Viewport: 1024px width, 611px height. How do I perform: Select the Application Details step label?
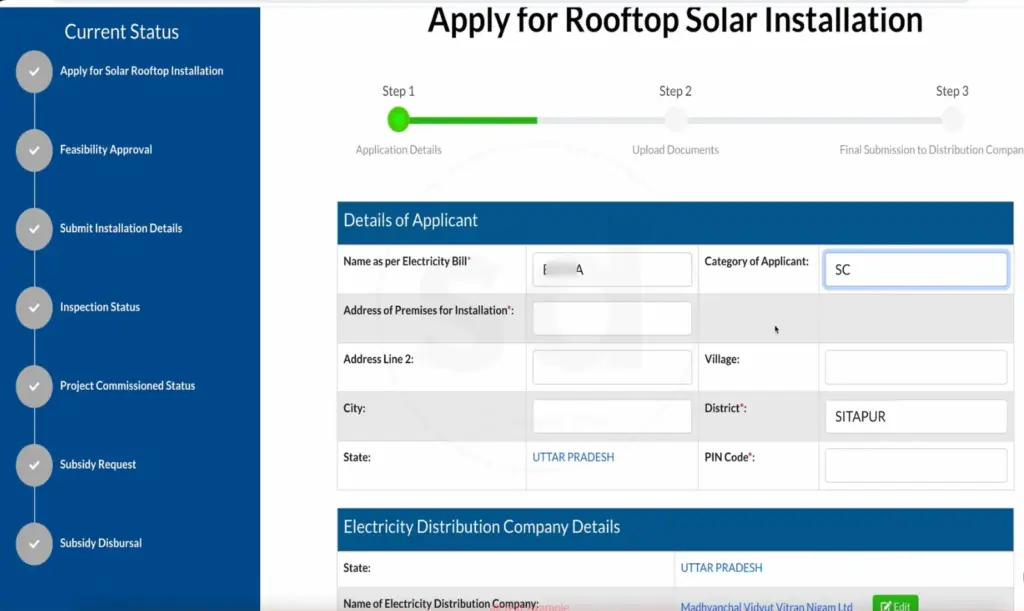(398, 149)
